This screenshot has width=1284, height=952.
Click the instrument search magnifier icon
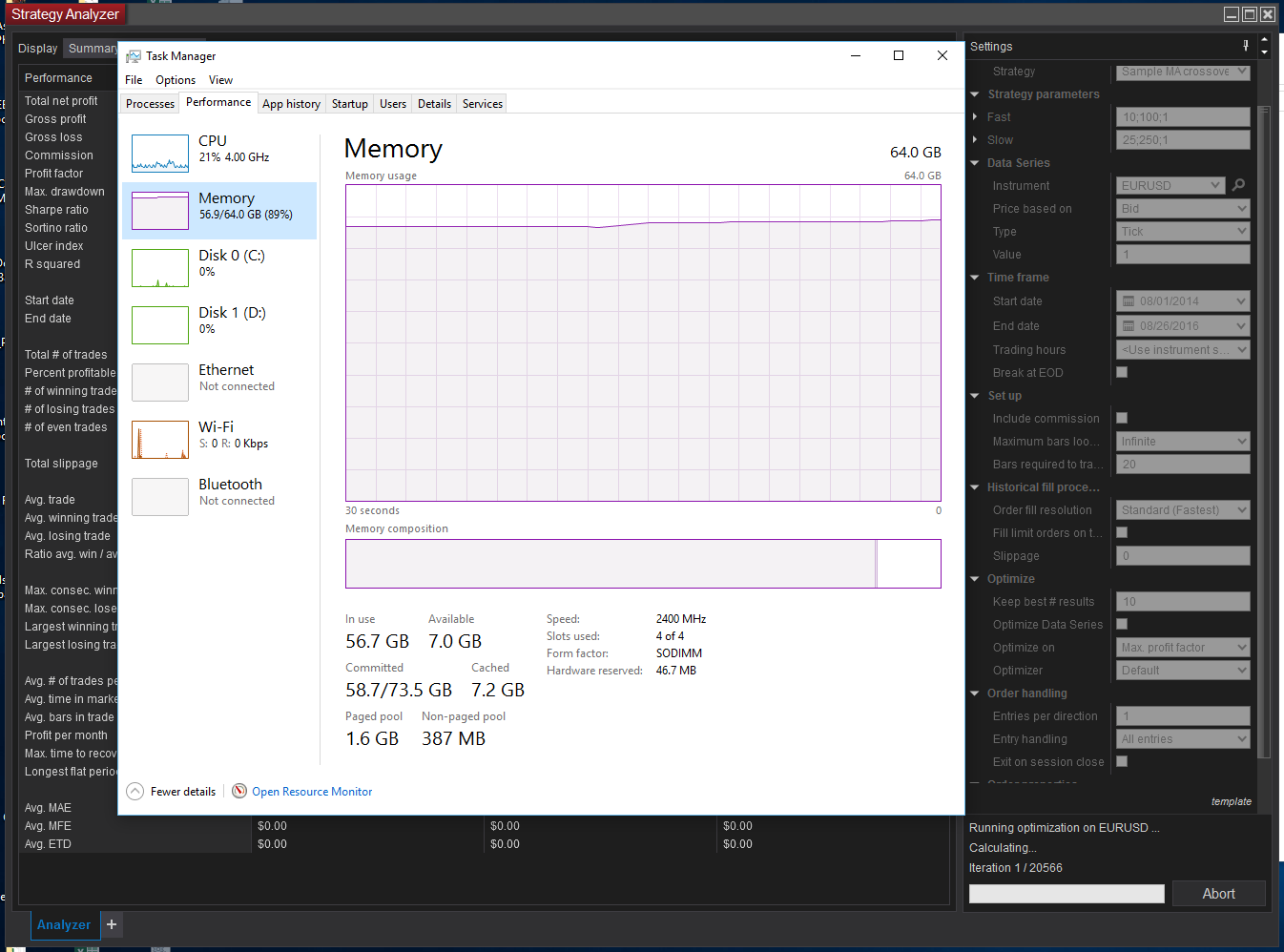click(x=1239, y=185)
